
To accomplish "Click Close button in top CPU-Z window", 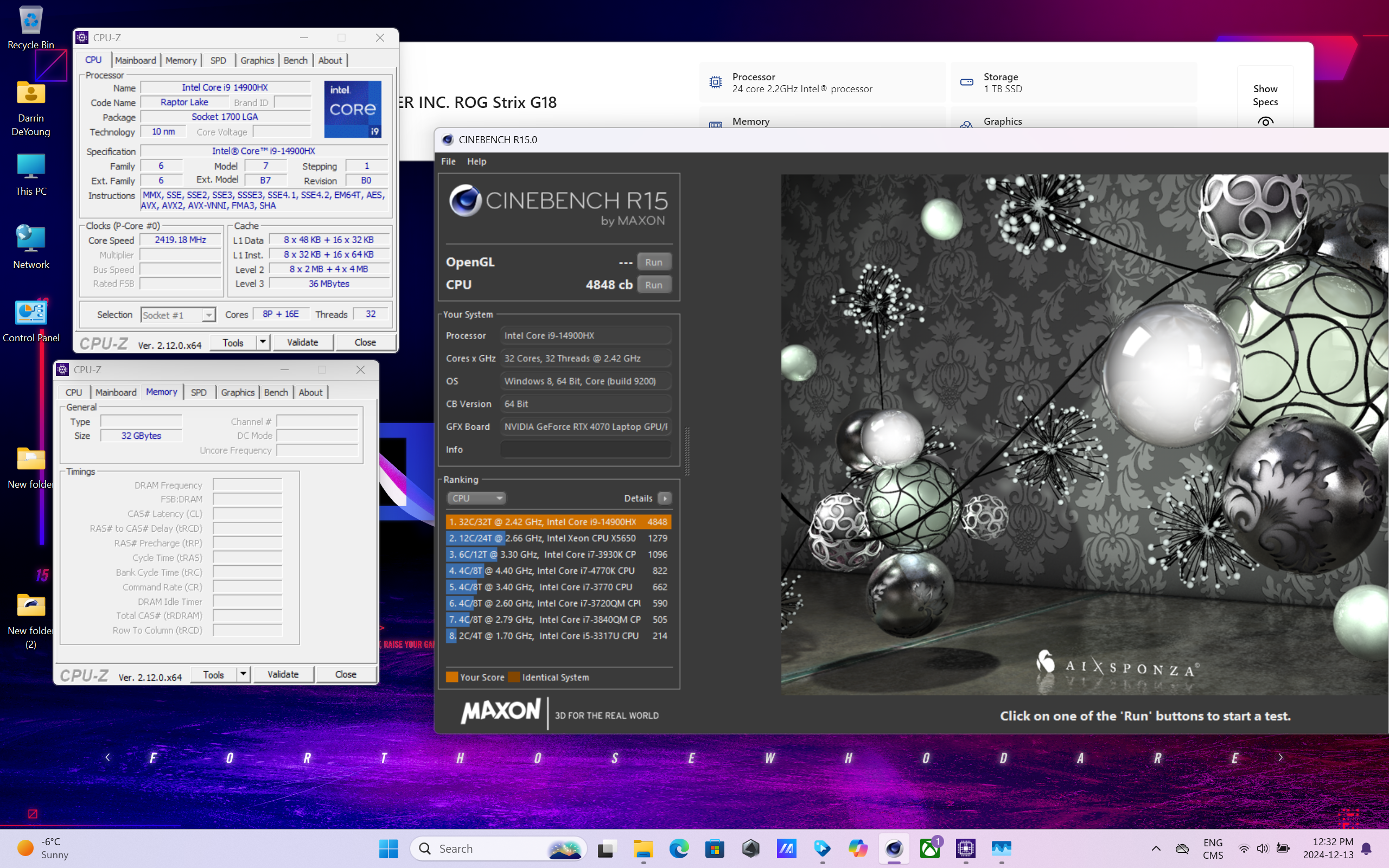I will pos(365,342).
